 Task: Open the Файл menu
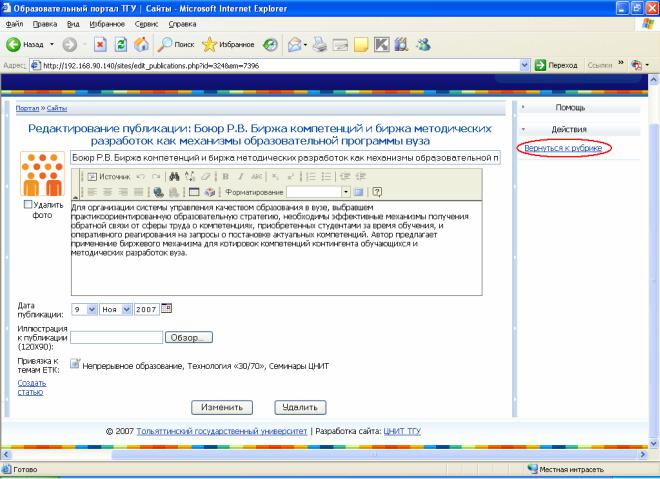pyautogui.click(x=14, y=24)
